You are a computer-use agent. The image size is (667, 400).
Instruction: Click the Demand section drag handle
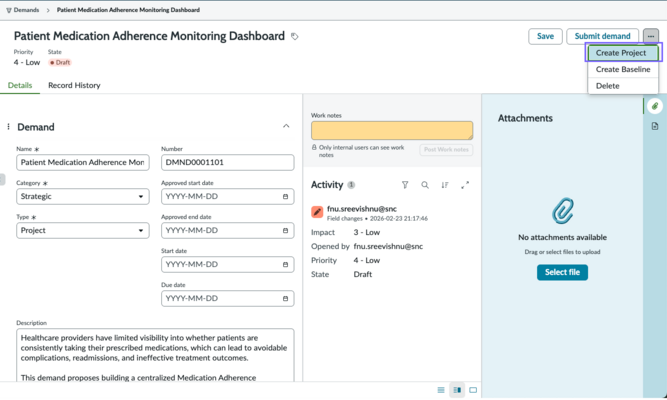click(8, 127)
